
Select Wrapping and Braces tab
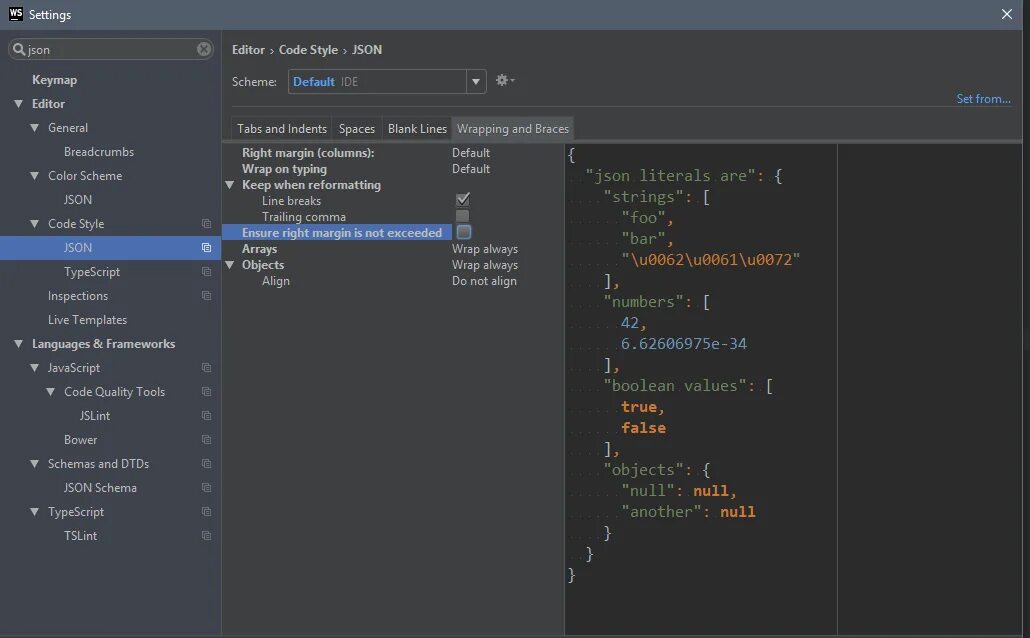coord(513,129)
